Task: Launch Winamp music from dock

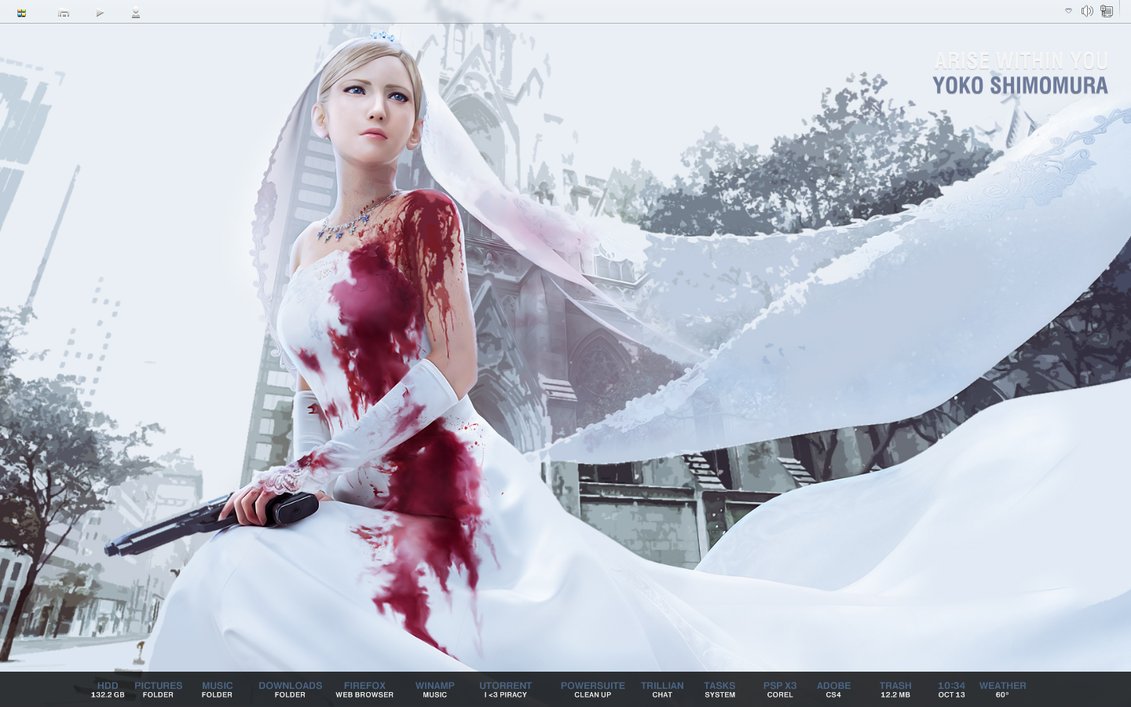Action: point(435,690)
